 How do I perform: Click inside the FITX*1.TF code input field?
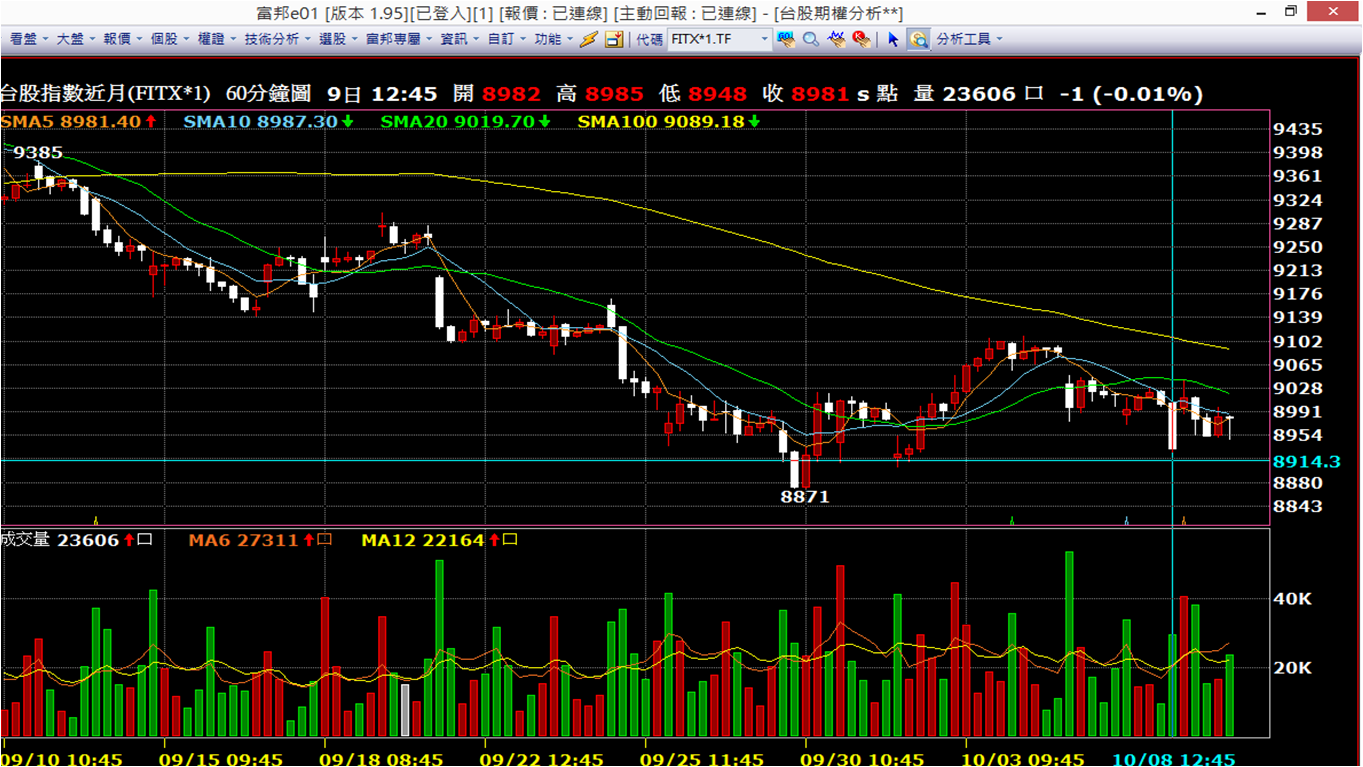pos(712,39)
